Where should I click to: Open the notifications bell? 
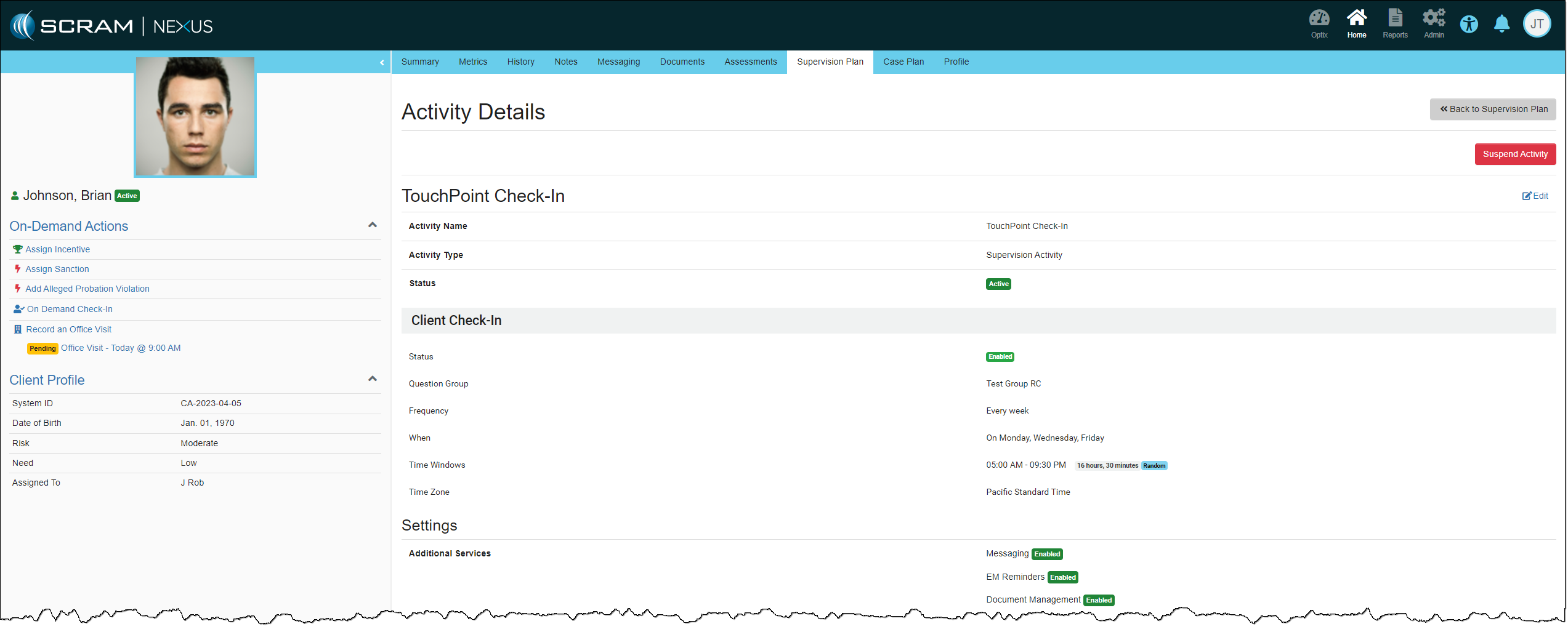click(1501, 25)
